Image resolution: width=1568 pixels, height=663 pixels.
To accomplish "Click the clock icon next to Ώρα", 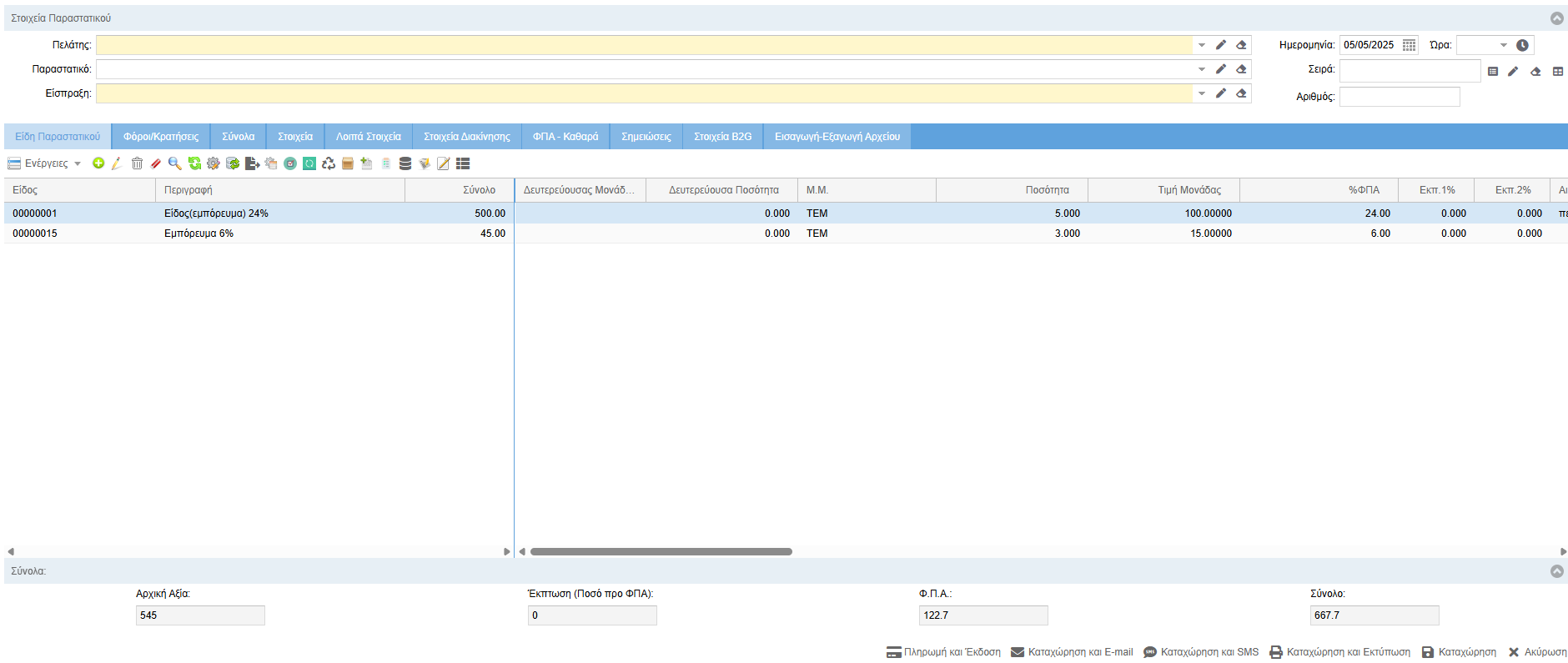I will (1522, 45).
